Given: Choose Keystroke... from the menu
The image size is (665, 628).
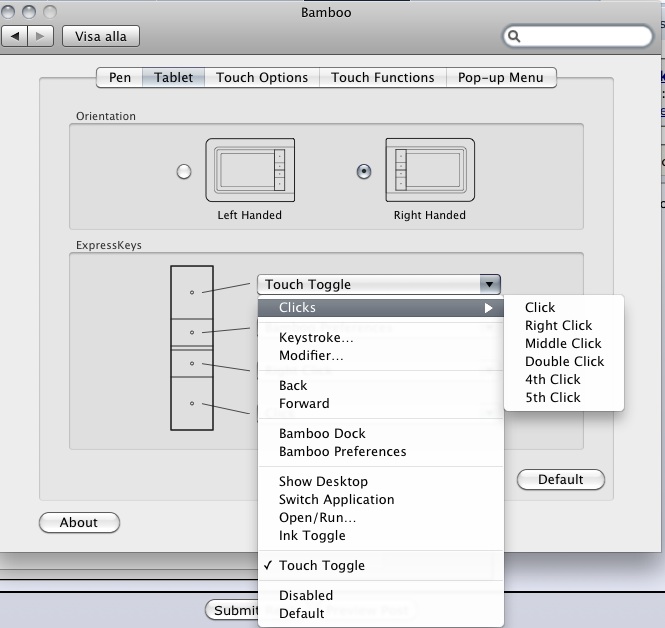Looking at the screenshot, I should click(x=380, y=338).
